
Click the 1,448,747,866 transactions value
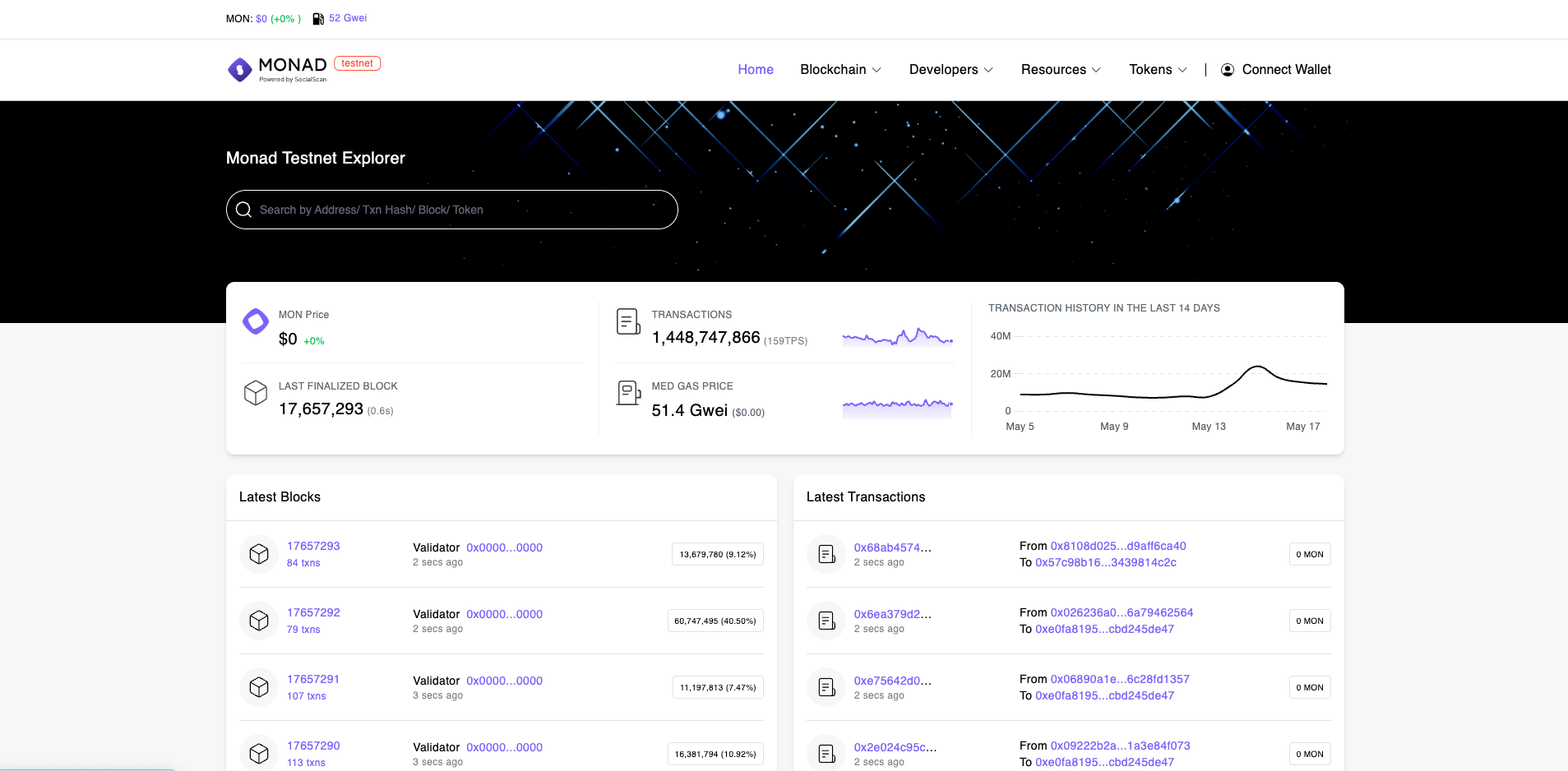[705, 338]
